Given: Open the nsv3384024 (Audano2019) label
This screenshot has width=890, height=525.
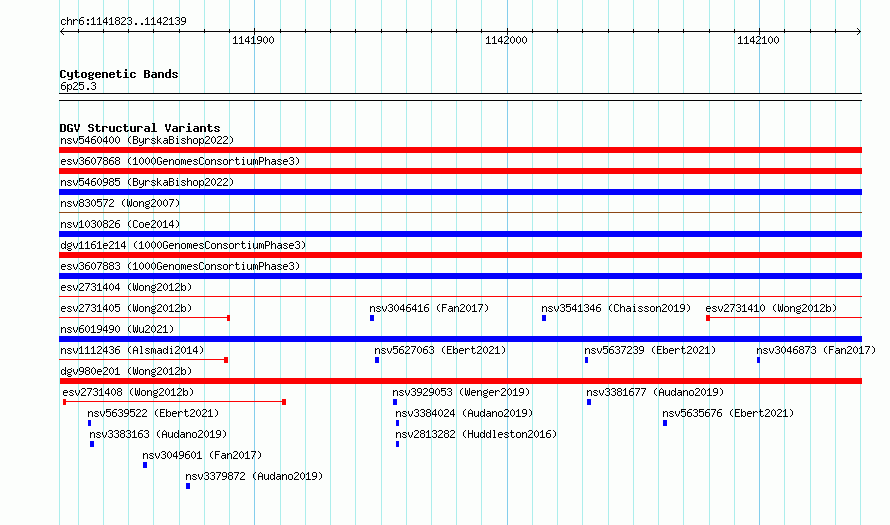Looking at the screenshot, I should tap(464, 413).
